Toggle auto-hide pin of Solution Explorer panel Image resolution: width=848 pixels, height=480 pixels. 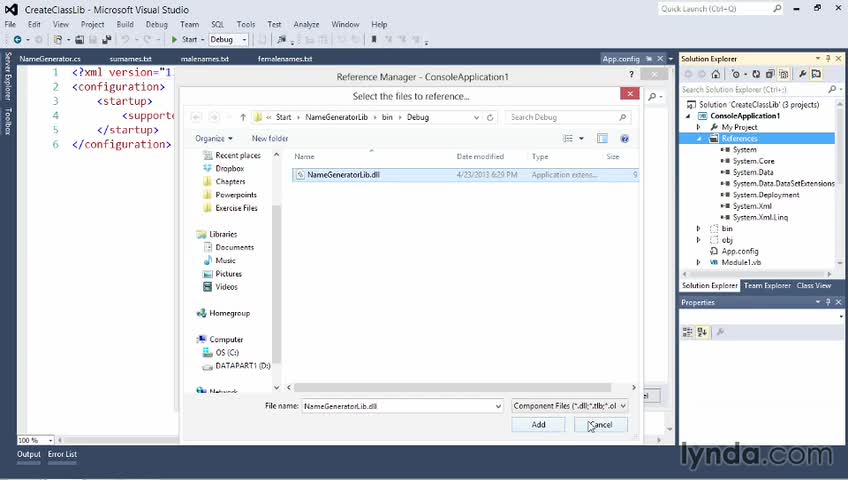pyautogui.click(x=828, y=58)
